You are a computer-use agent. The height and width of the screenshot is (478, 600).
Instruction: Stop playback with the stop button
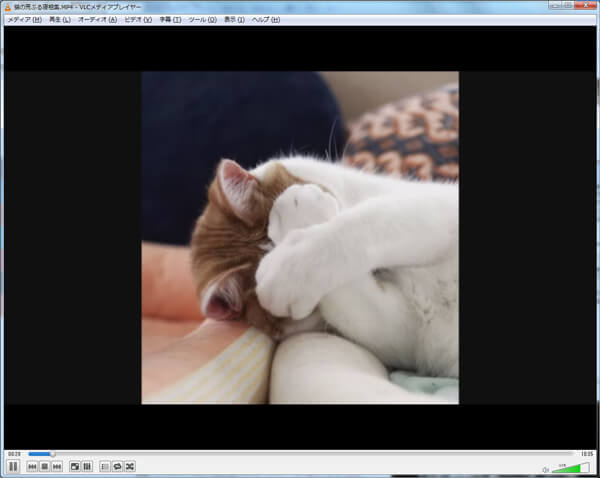pos(45,466)
